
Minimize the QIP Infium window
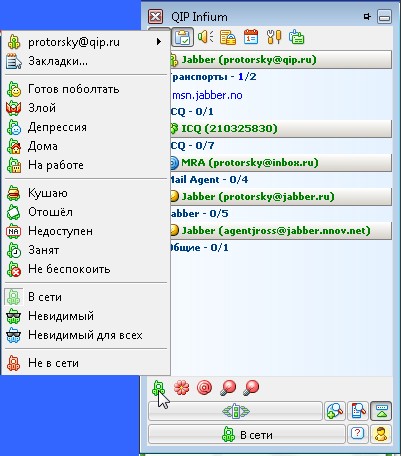[x=384, y=17]
